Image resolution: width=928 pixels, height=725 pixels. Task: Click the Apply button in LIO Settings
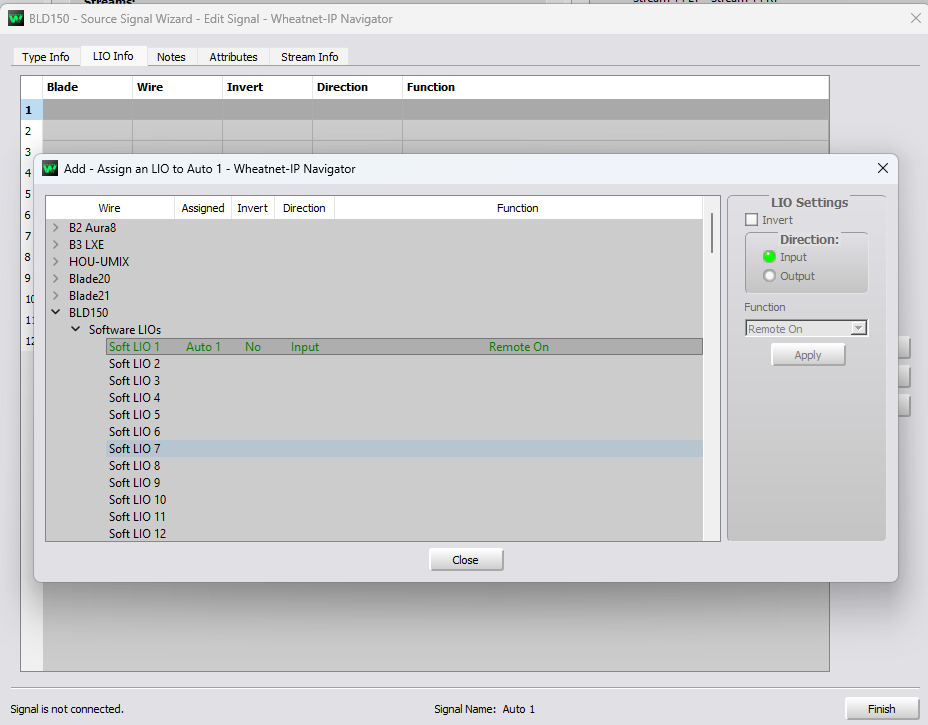coord(808,355)
